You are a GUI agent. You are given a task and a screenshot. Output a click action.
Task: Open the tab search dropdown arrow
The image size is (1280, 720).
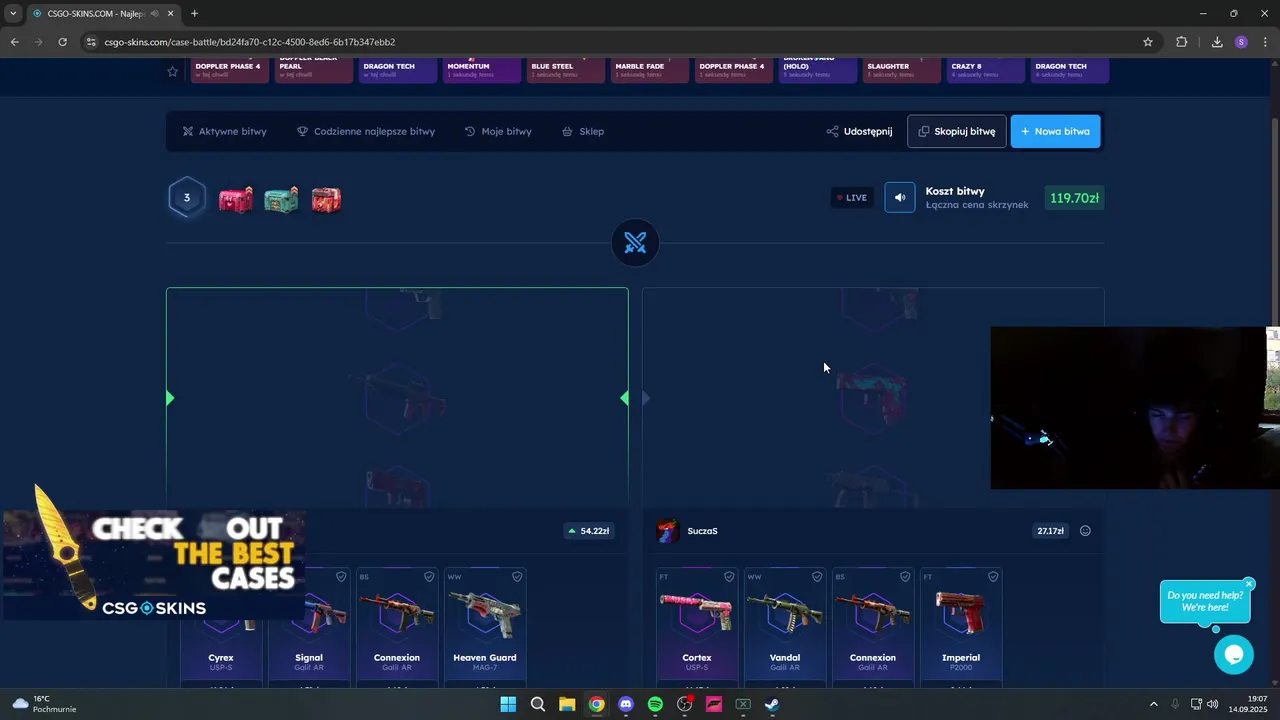pyautogui.click(x=13, y=14)
